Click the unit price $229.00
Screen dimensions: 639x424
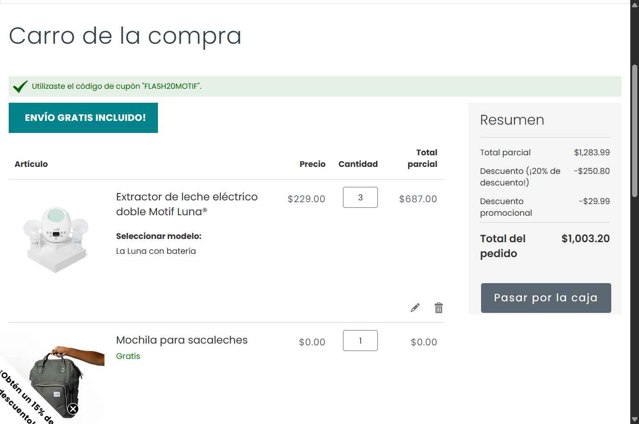[306, 199]
